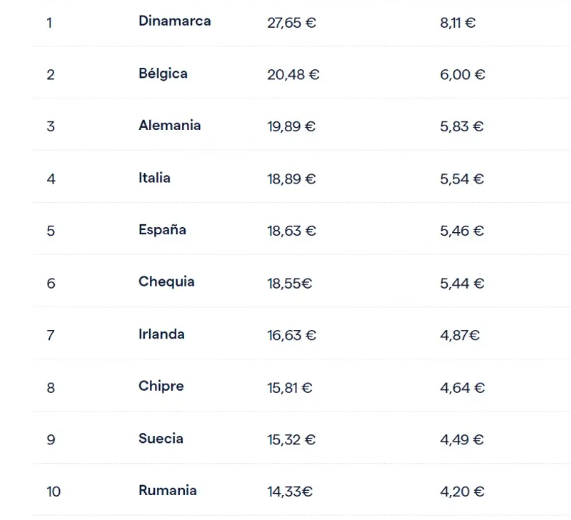The height and width of the screenshot is (520, 571).
Task: Click the 4,87€ value for Irlanda
Action: 460,335
